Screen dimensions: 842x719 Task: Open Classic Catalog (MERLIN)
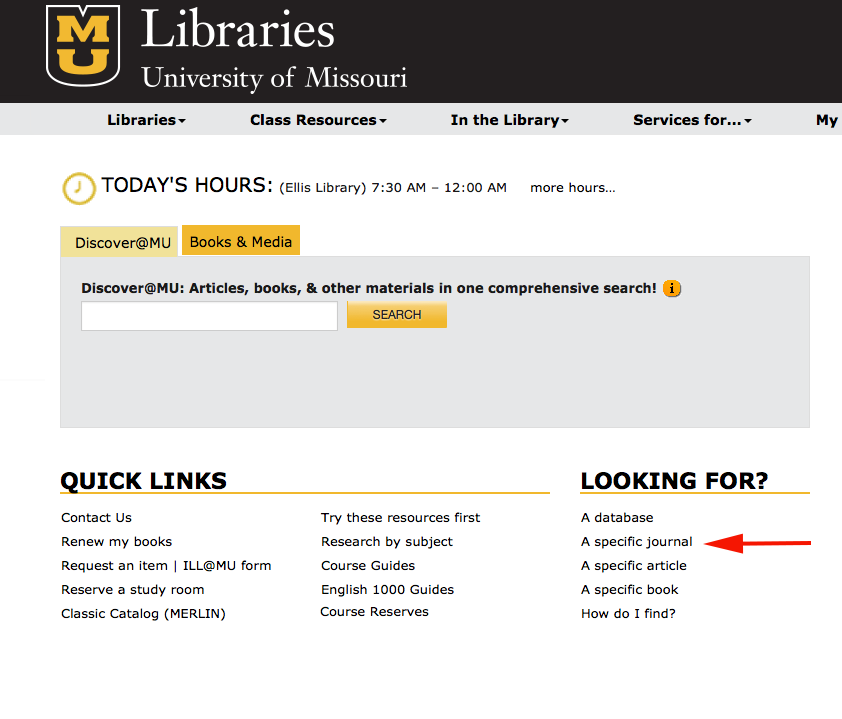(142, 613)
